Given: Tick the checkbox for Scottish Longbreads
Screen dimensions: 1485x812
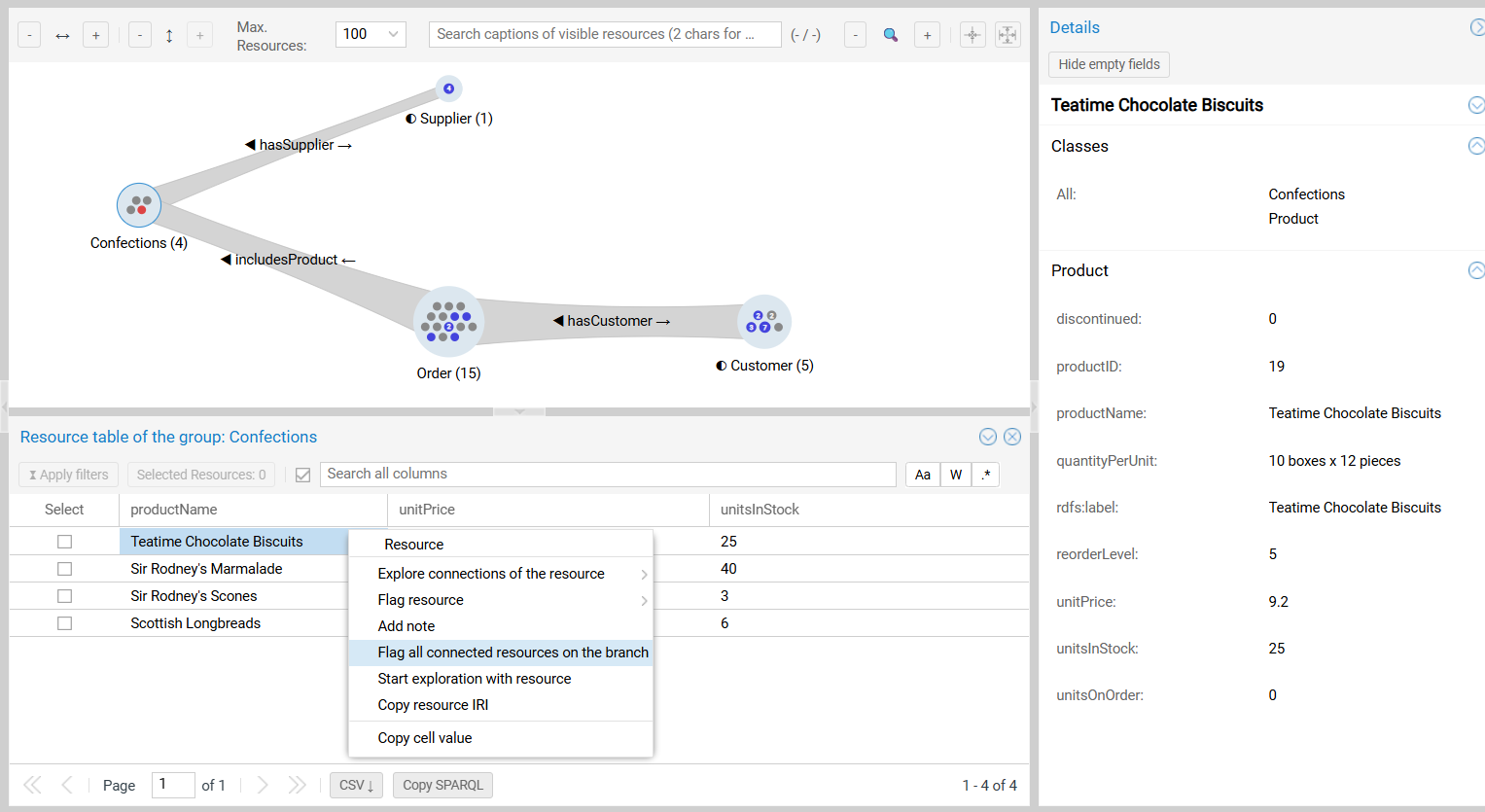Looking at the screenshot, I should point(65,623).
